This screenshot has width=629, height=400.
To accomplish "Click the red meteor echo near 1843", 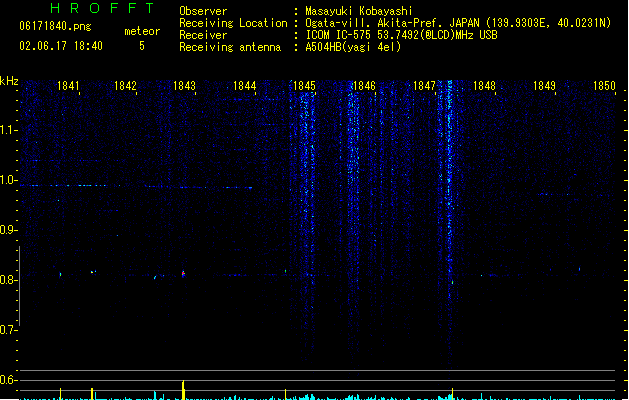I will coord(183,274).
